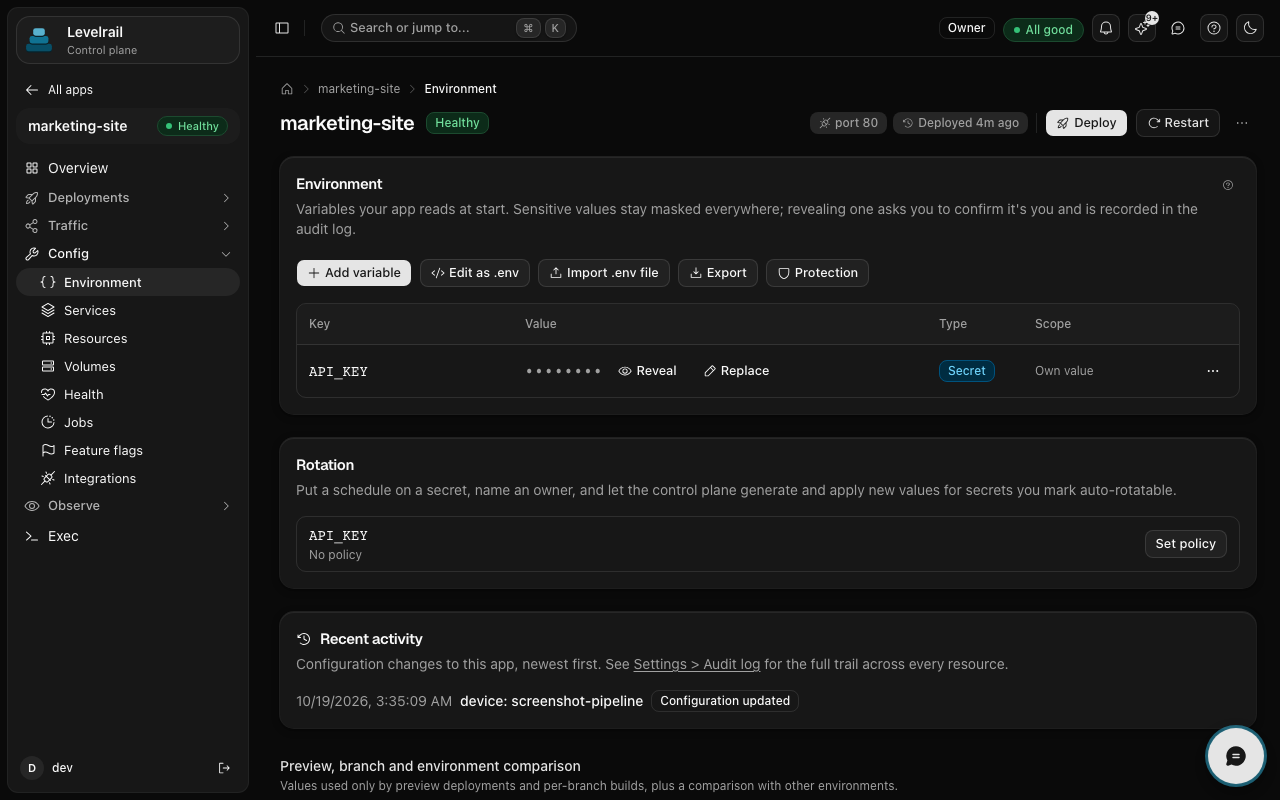Open the Levelrail control plane switcher
The height and width of the screenshot is (800, 1280).
tap(128, 40)
